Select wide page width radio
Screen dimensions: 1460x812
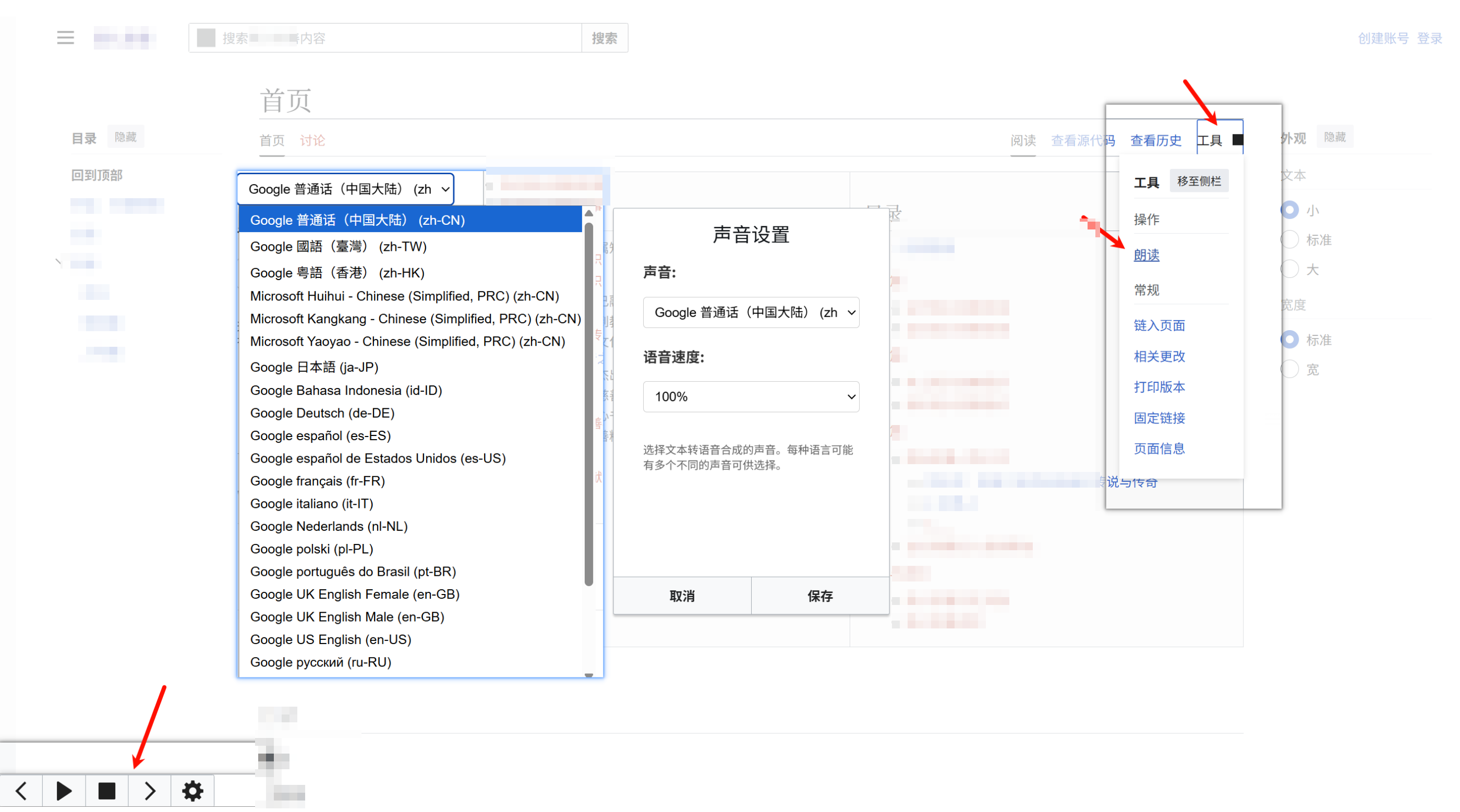click(x=1290, y=369)
